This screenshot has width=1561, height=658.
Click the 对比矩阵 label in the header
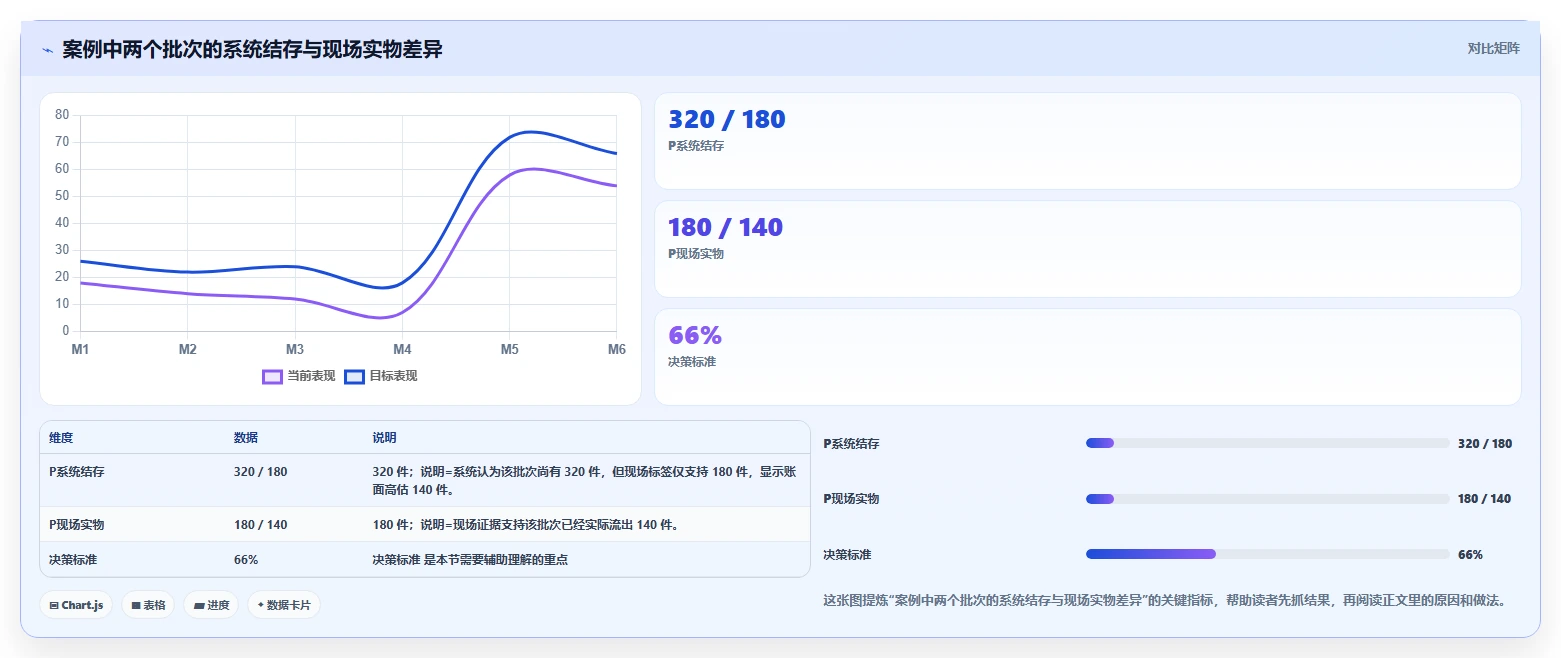pyautogui.click(x=1493, y=48)
